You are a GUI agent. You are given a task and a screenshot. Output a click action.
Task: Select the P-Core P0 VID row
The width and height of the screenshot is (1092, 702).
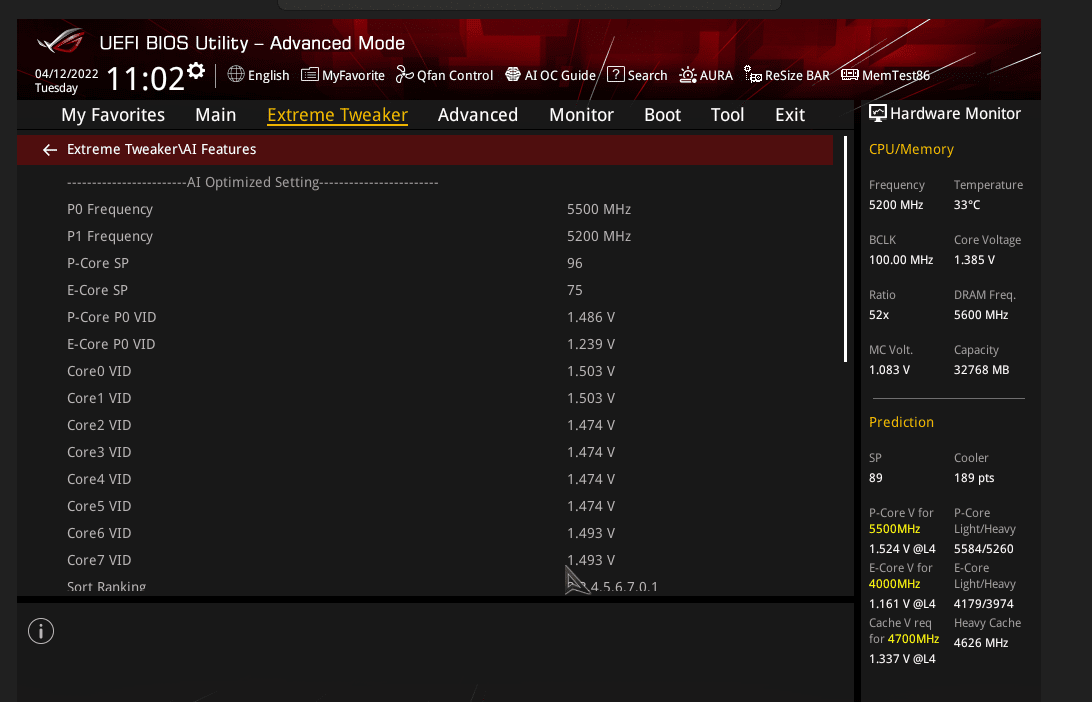[425, 318]
